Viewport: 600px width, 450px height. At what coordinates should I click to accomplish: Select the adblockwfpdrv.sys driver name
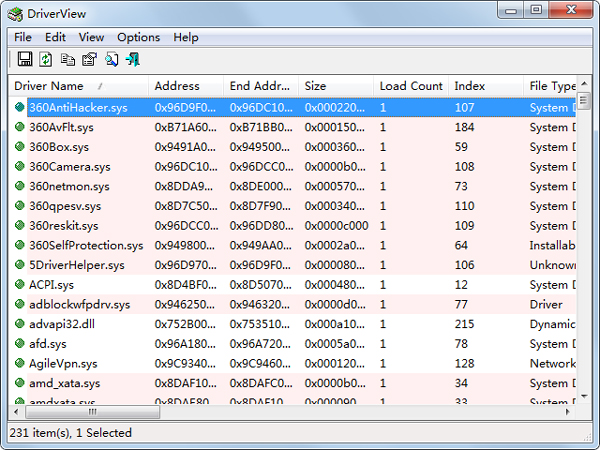click(x=80, y=305)
